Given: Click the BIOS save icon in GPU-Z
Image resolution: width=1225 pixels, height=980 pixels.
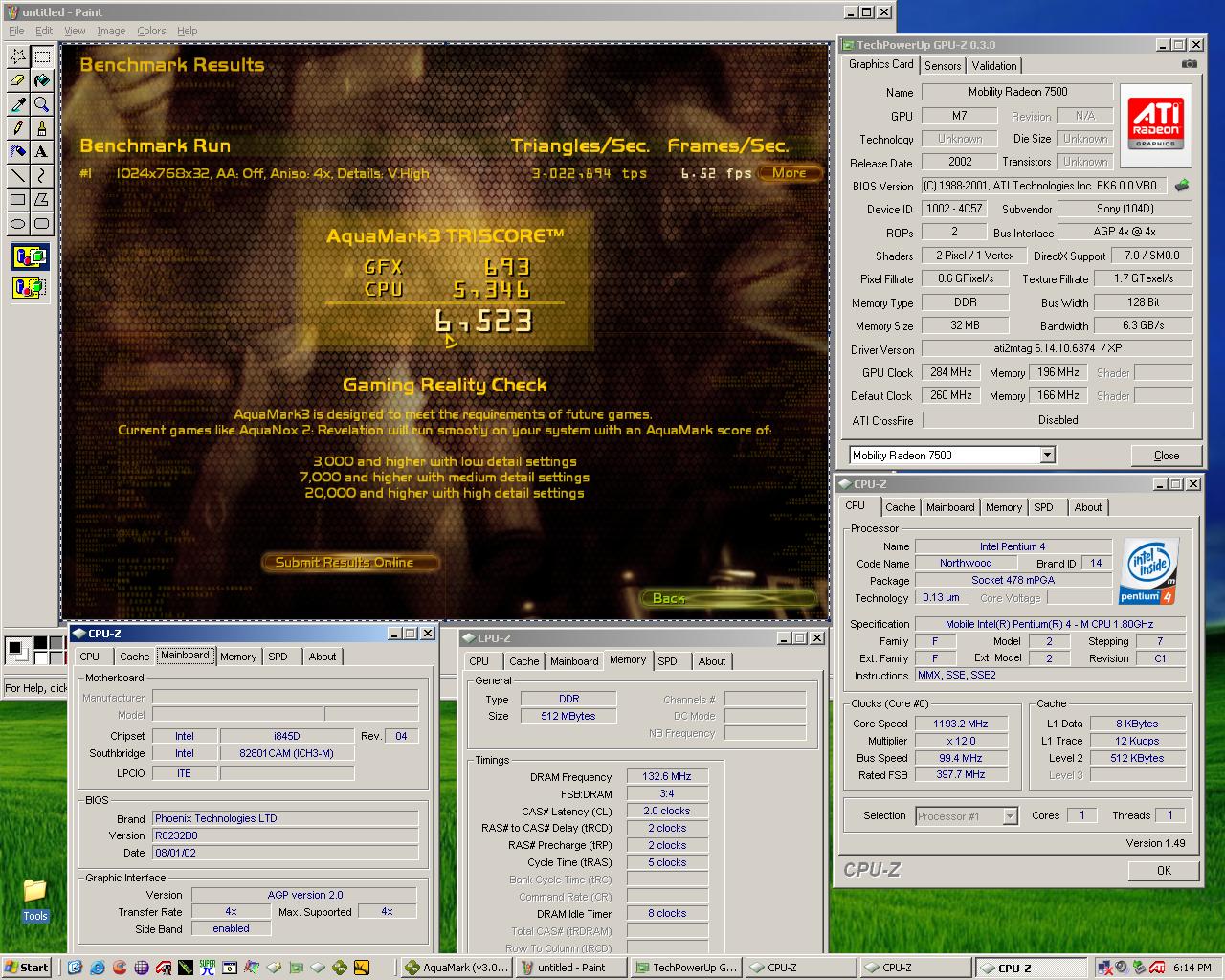Looking at the screenshot, I should 1183,186.
